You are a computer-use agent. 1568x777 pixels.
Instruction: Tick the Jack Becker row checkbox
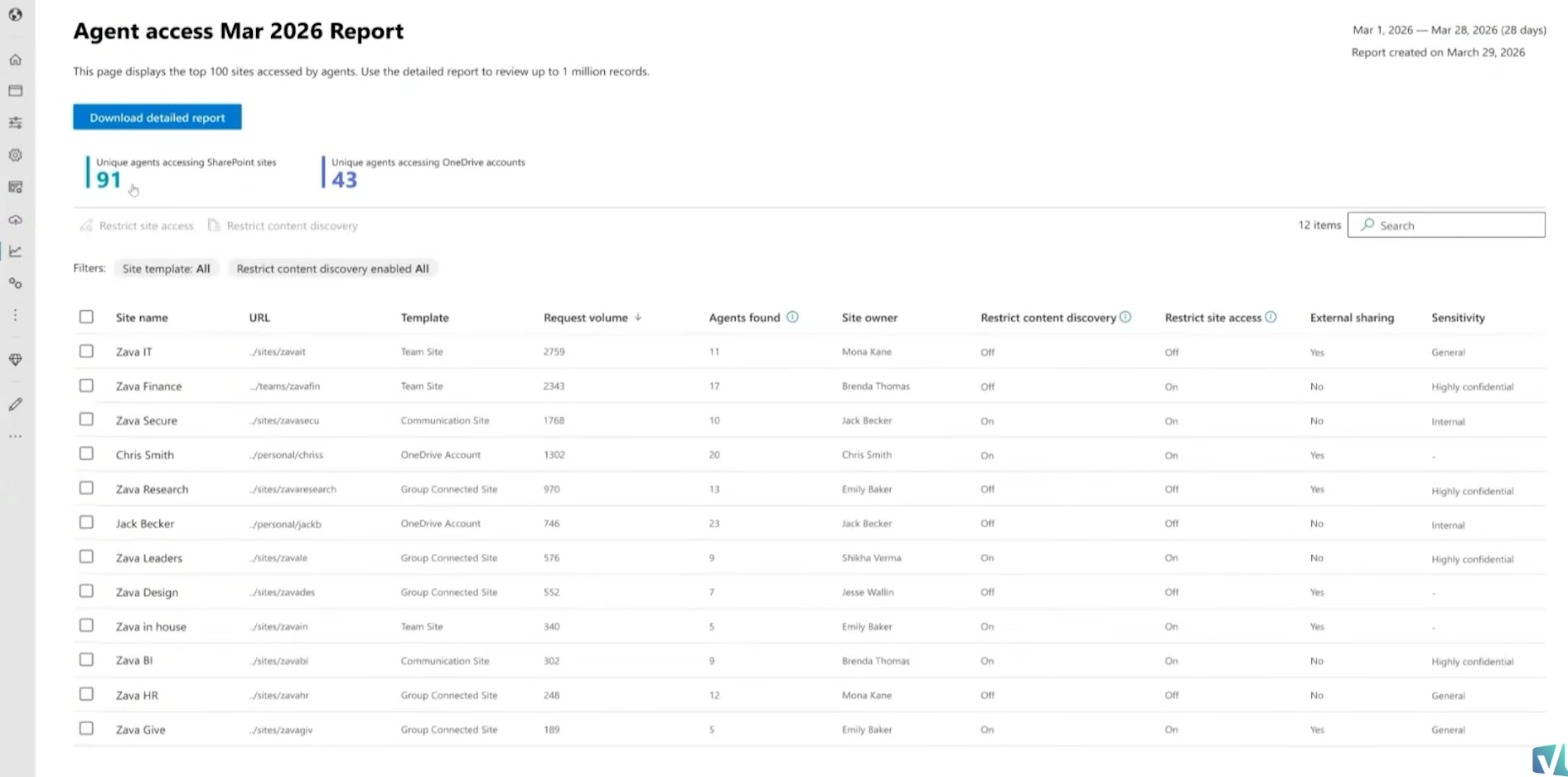[86, 522]
